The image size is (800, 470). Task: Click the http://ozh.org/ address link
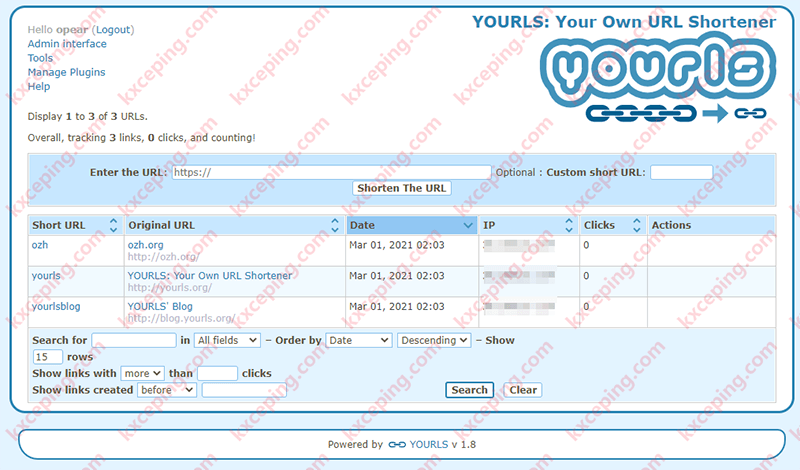tap(163, 257)
